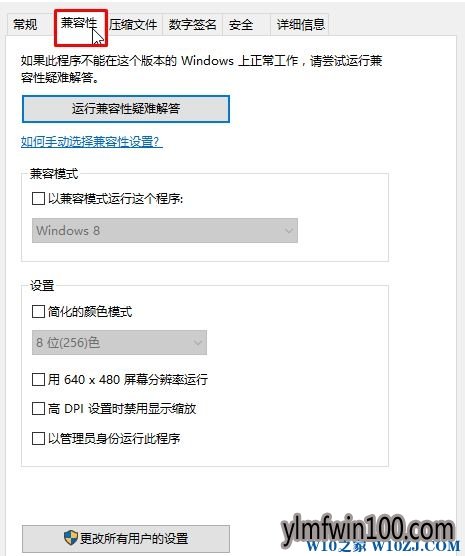465x556 pixels.
Task: Tick the 简化的颜色模式 checkbox
Action: [x=38, y=312]
